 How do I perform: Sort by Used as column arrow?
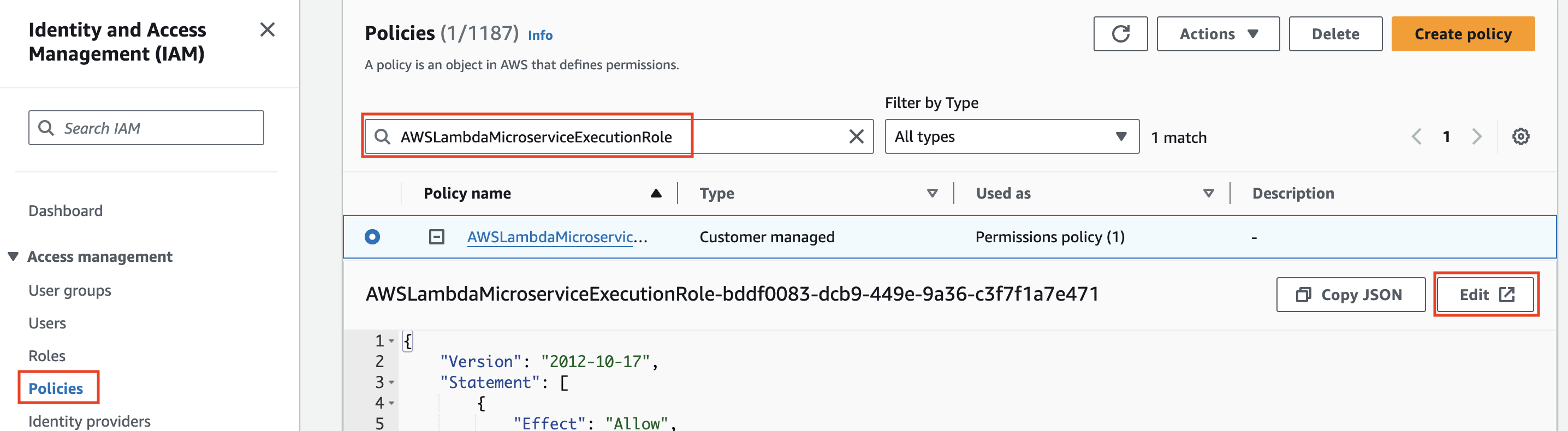pyautogui.click(x=1208, y=193)
